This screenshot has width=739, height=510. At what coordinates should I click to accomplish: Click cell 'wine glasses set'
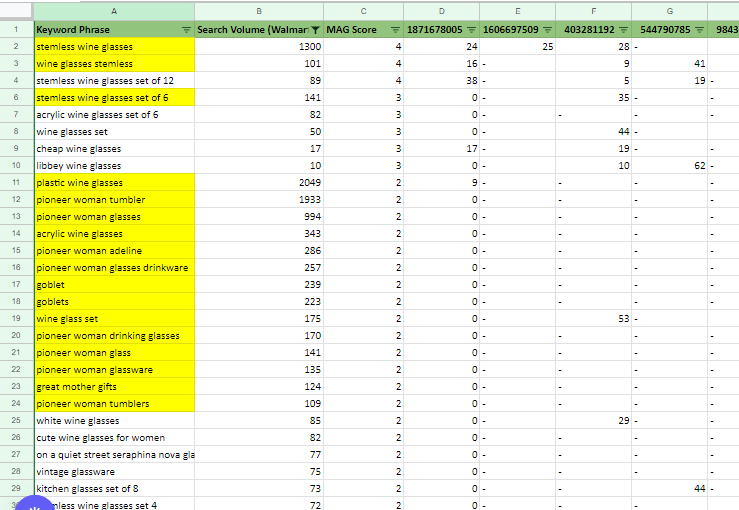pyautogui.click(x=114, y=132)
